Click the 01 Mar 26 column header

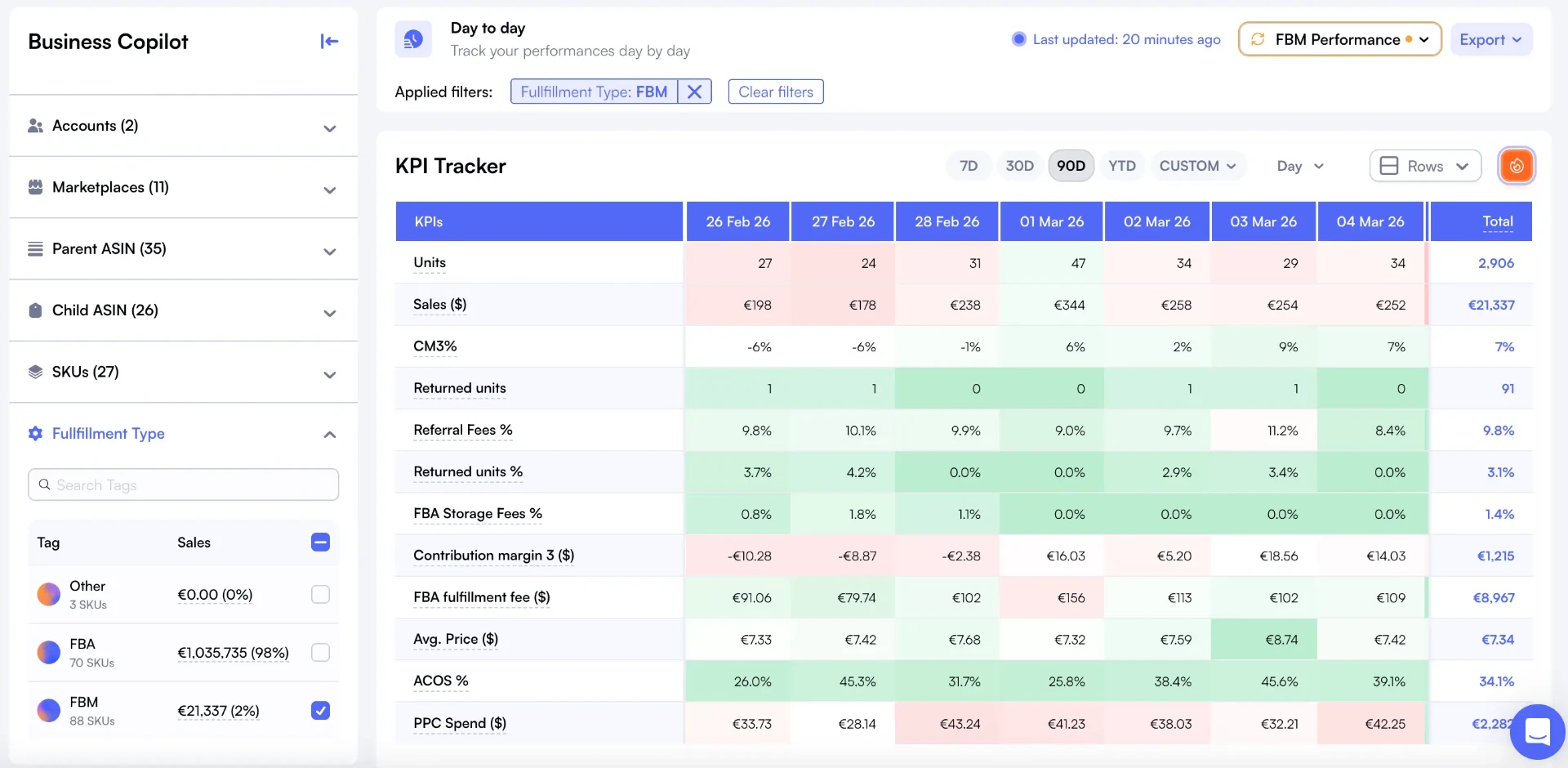1052,221
